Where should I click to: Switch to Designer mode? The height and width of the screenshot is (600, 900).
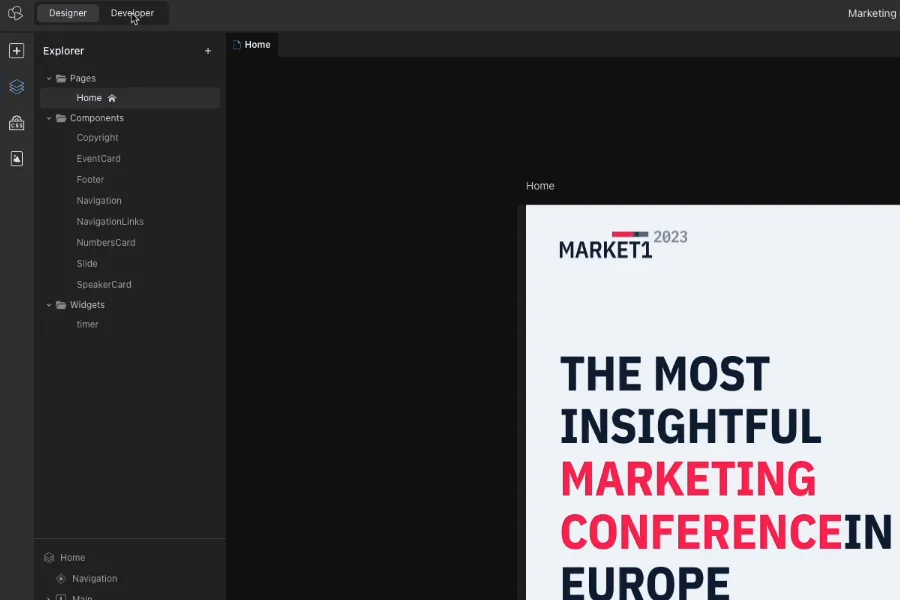pyautogui.click(x=68, y=13)
